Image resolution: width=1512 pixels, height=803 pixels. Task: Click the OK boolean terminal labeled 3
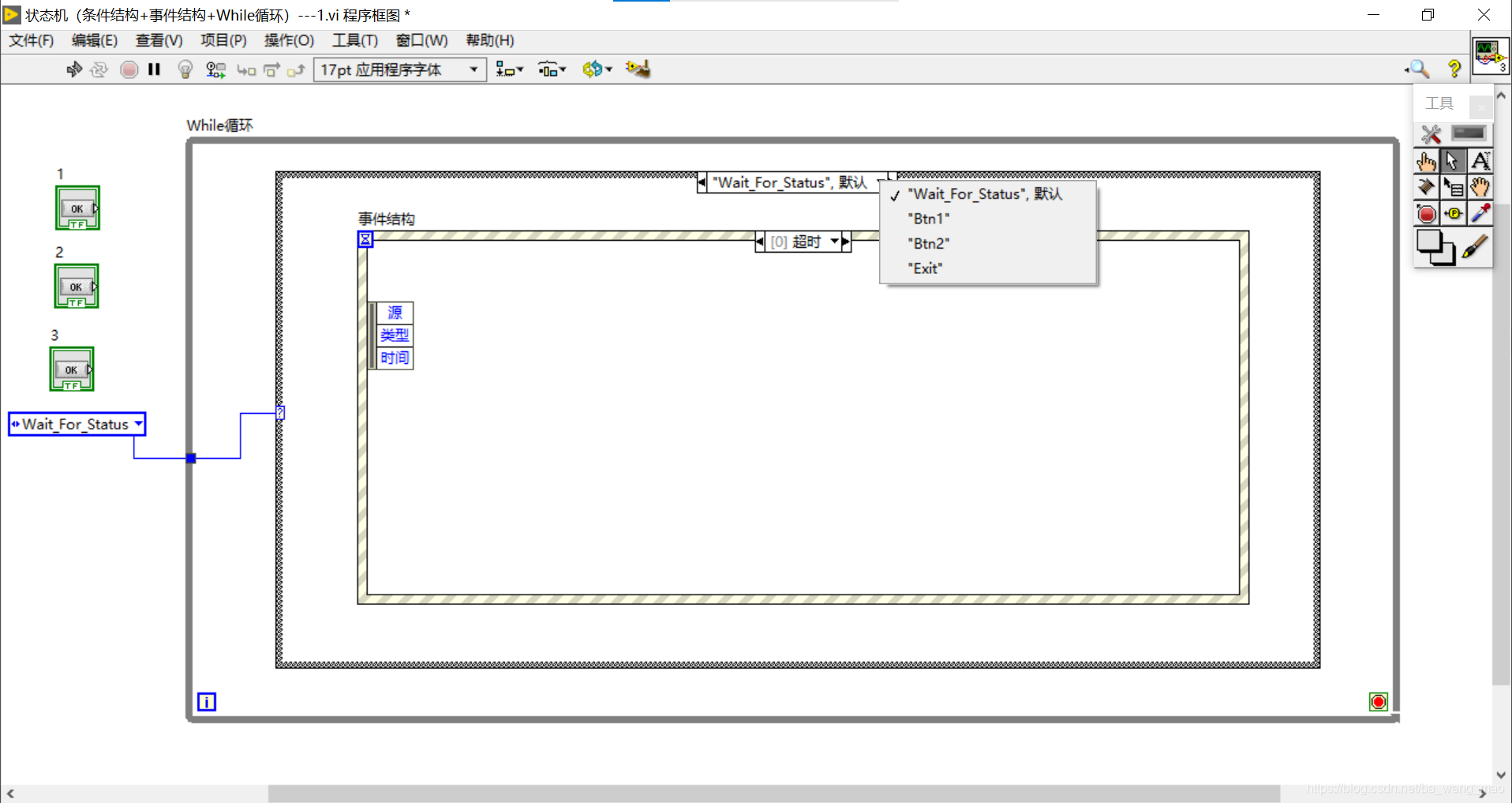click(72, 369)
